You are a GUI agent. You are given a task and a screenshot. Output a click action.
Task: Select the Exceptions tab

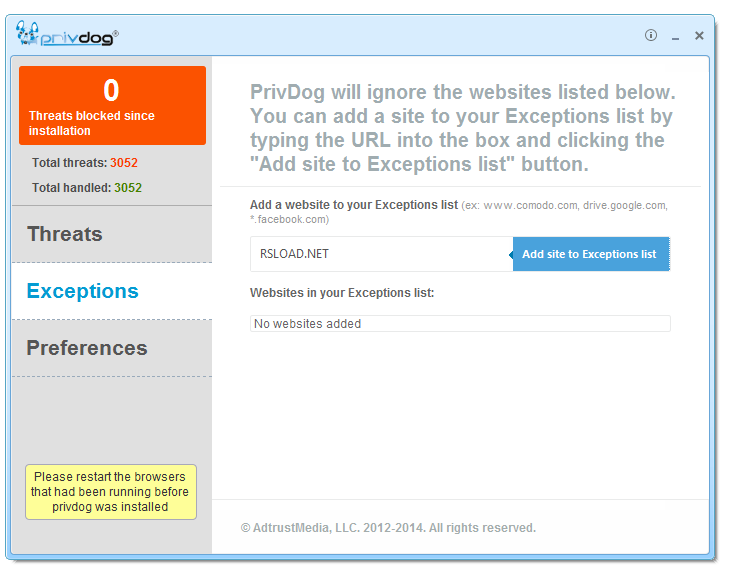tap(83, 291)
